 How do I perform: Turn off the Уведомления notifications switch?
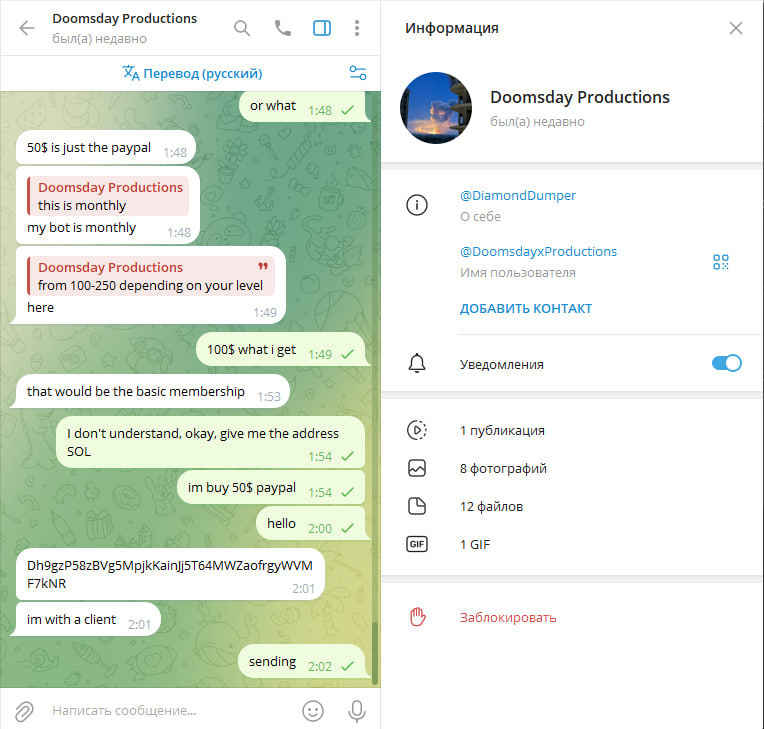[726, 363]
